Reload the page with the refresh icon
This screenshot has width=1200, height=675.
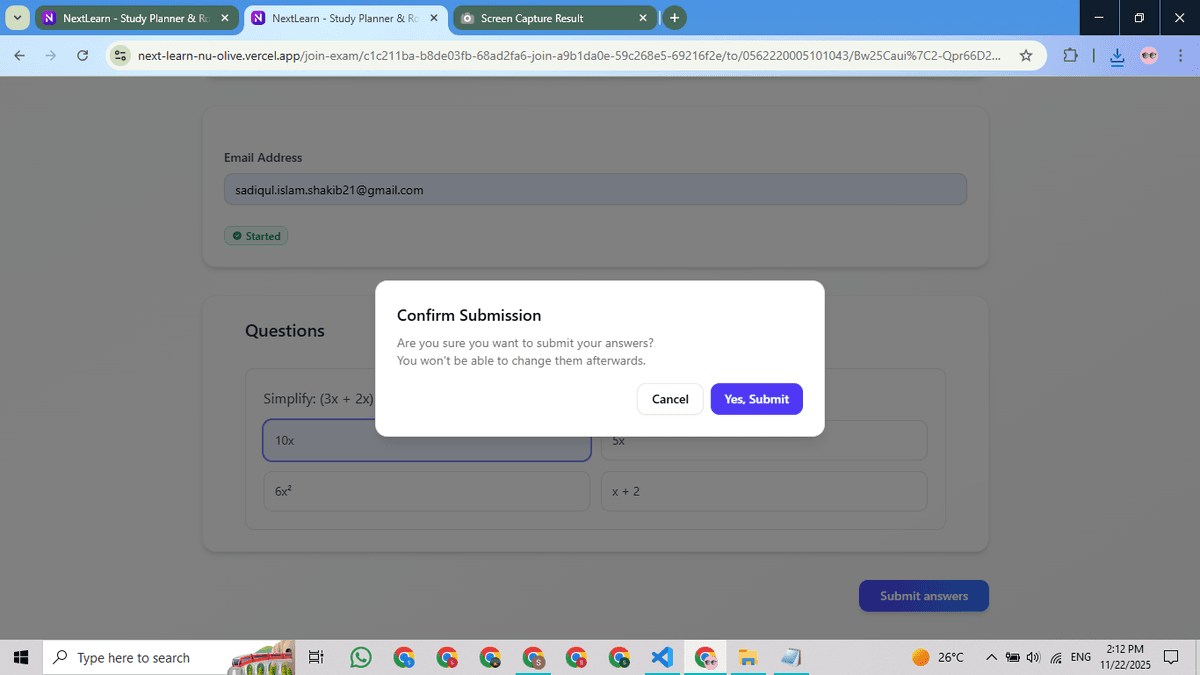click(x=83, y=56)
